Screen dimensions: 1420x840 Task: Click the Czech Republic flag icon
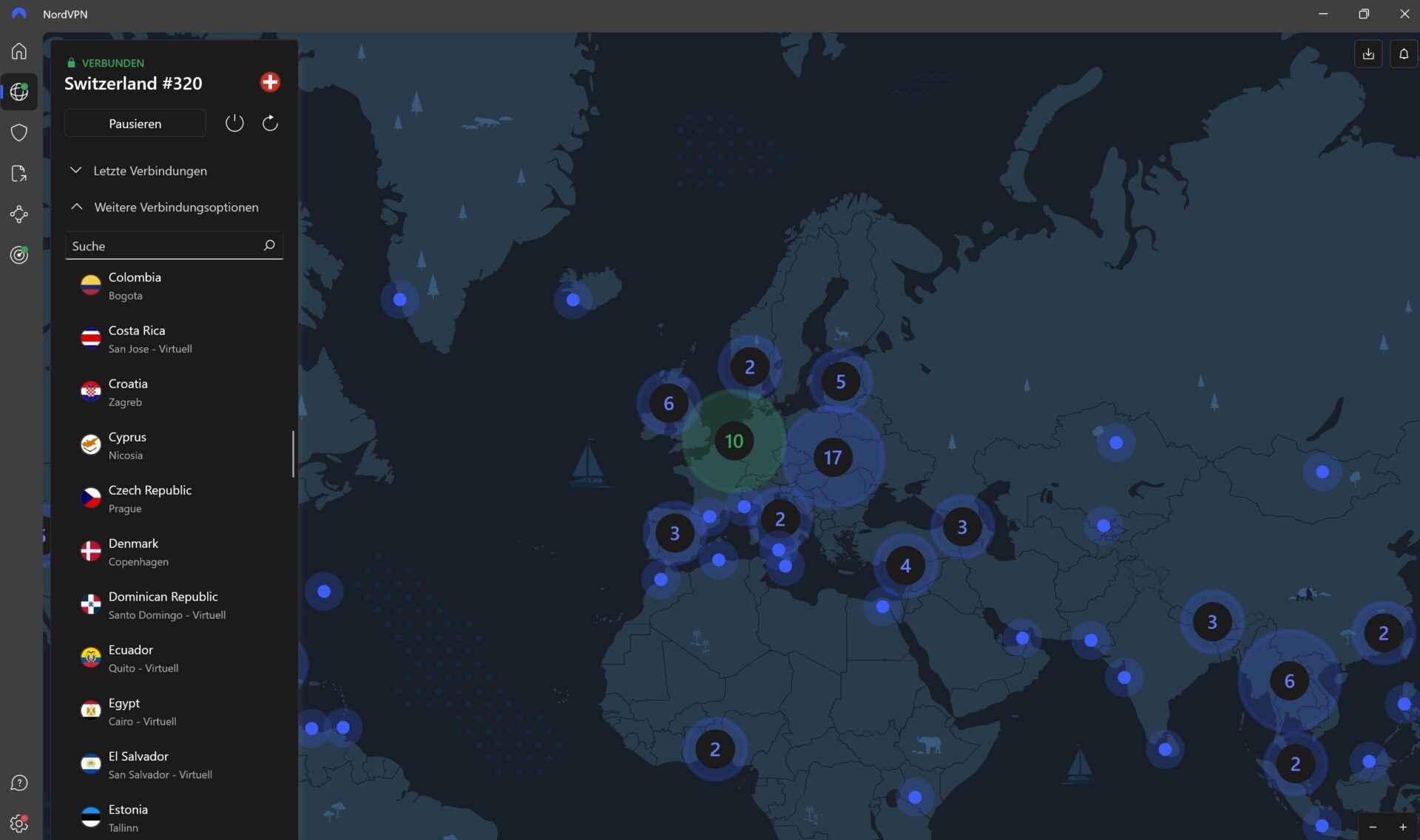[91, 498]
